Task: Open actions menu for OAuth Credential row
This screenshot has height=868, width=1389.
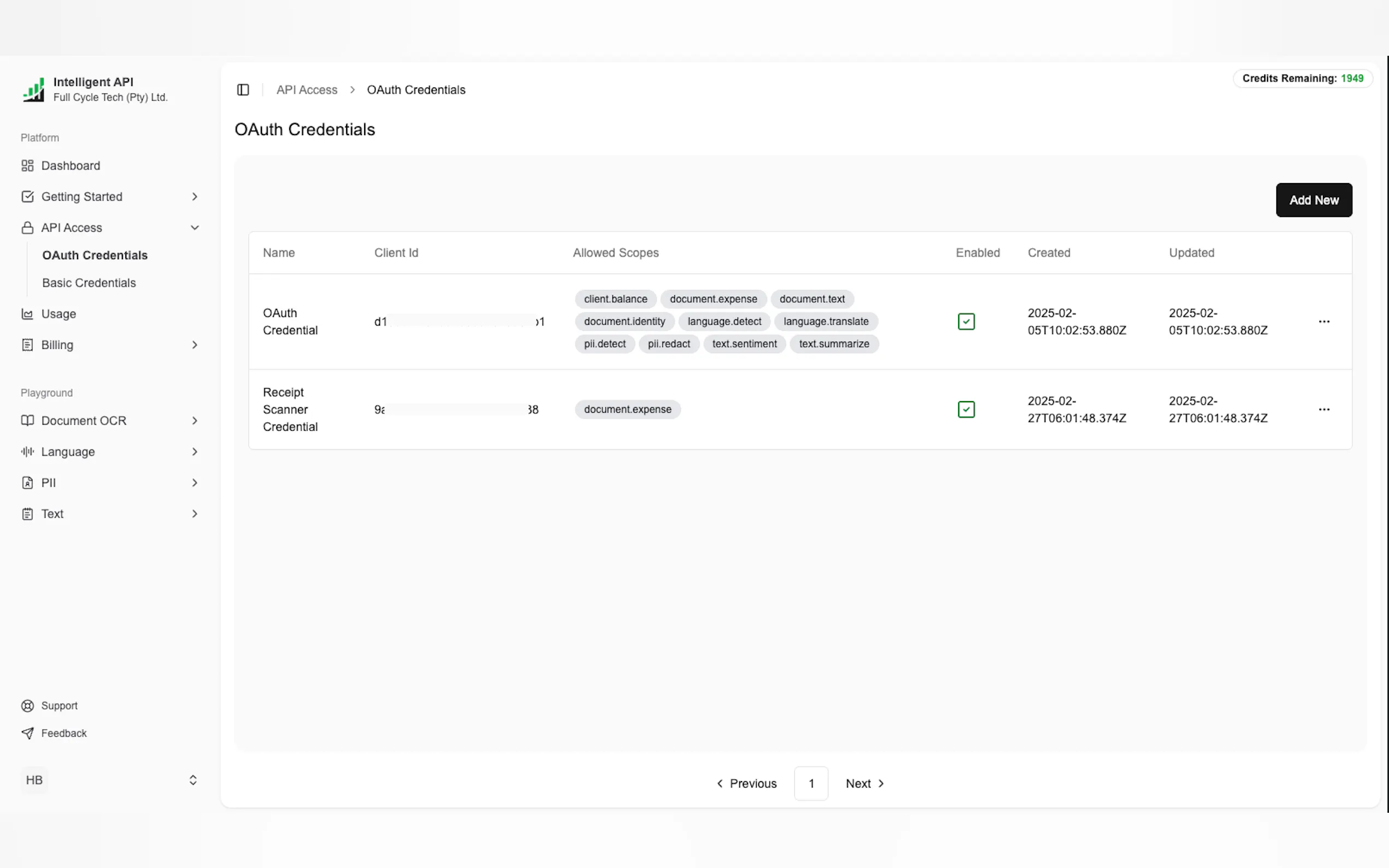Action: coord(1323,321)
